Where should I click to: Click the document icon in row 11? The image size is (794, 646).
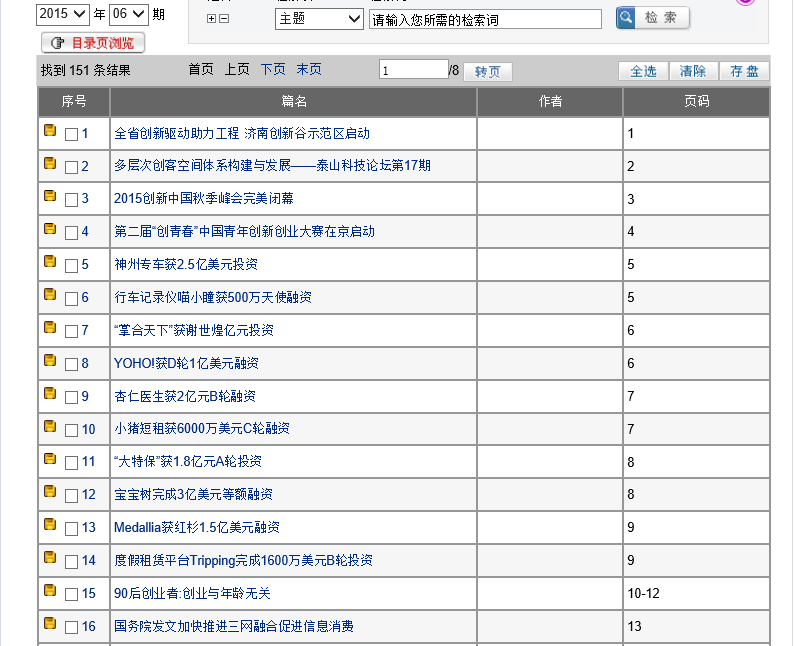click(x=50, y=459)
